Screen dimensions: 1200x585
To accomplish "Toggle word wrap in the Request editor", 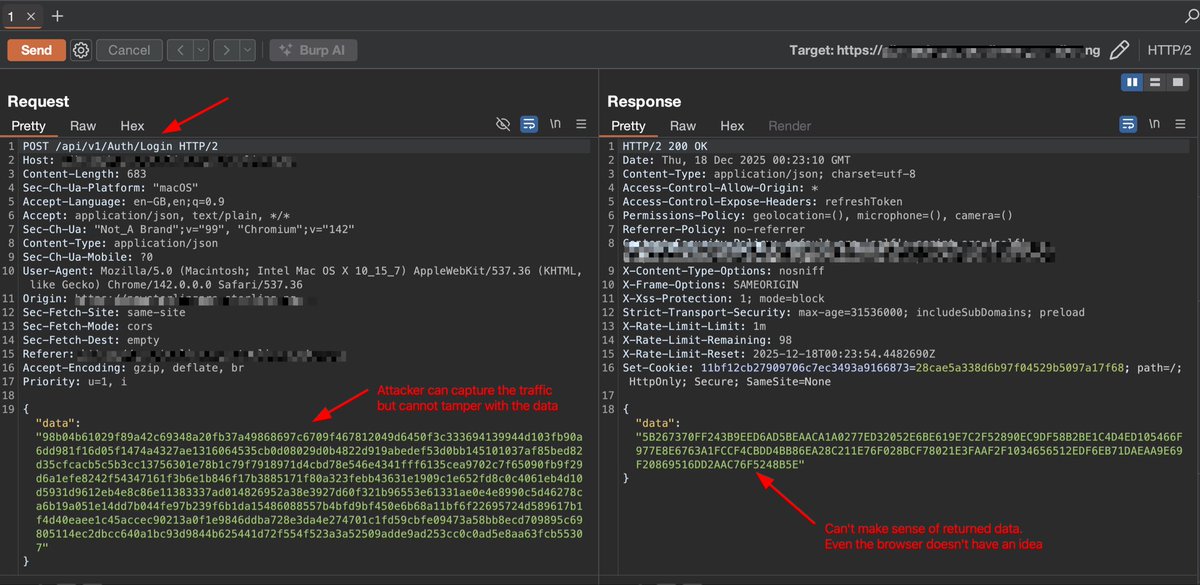I will (x=528, y=124).
